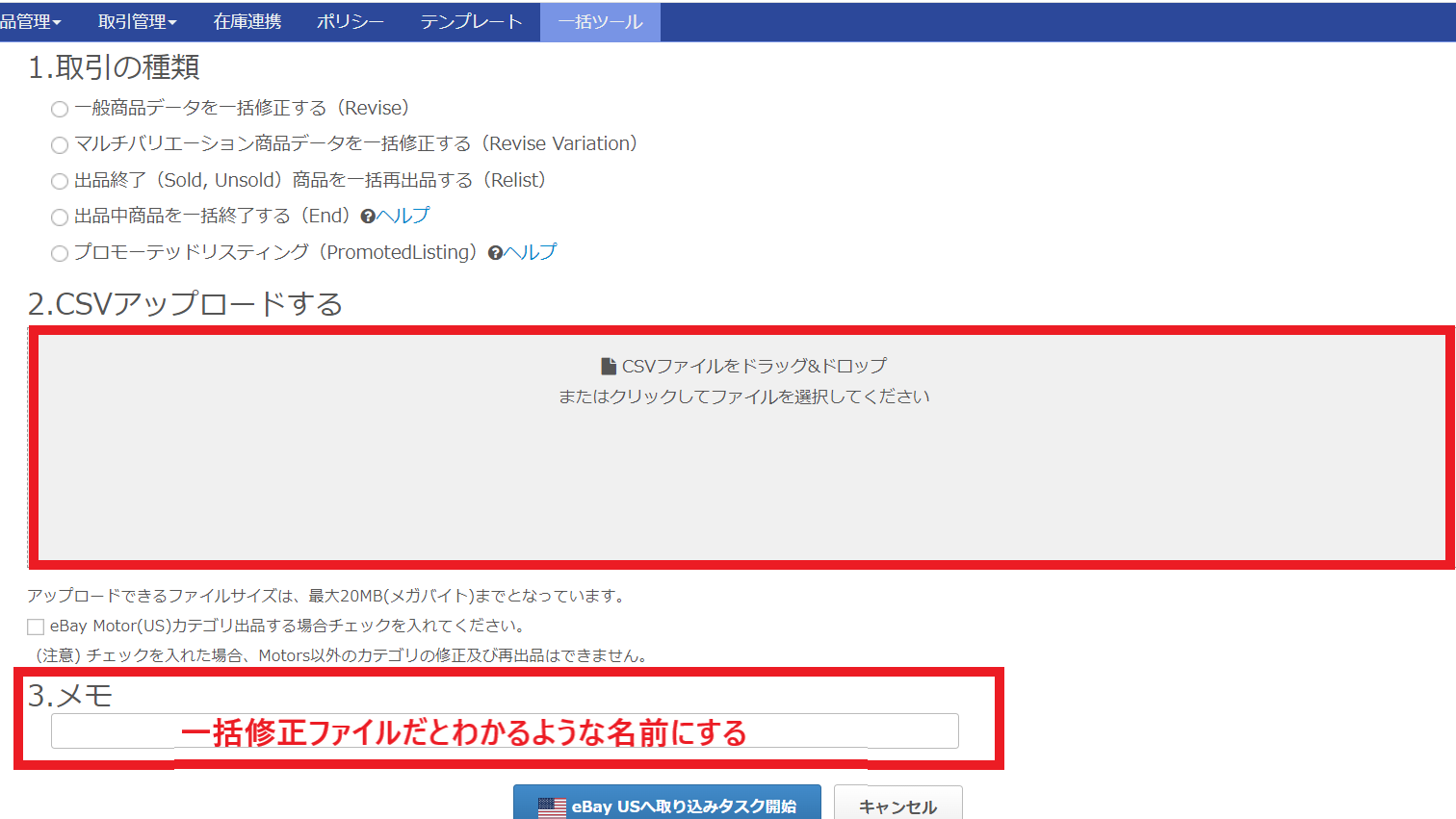Switch to the 一括ツール tab
Viewport: 1456px width, 819px height.
tap(600, 22)
